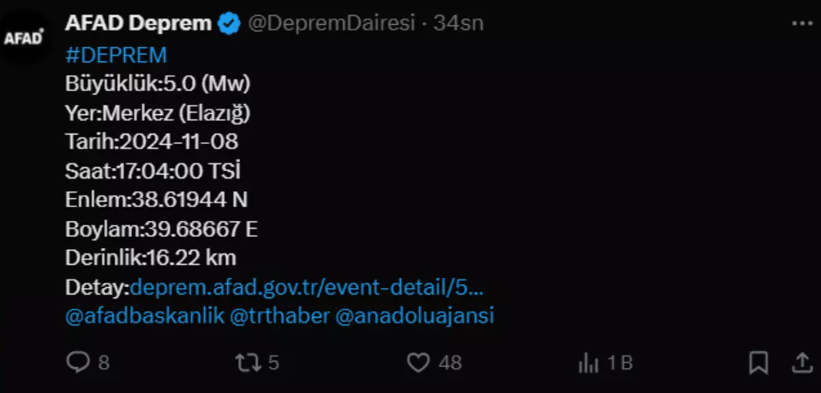This screenshot has width=821, height=393.
Task: Open tweet view analytics icon
Action: click(x=589, y=363)
